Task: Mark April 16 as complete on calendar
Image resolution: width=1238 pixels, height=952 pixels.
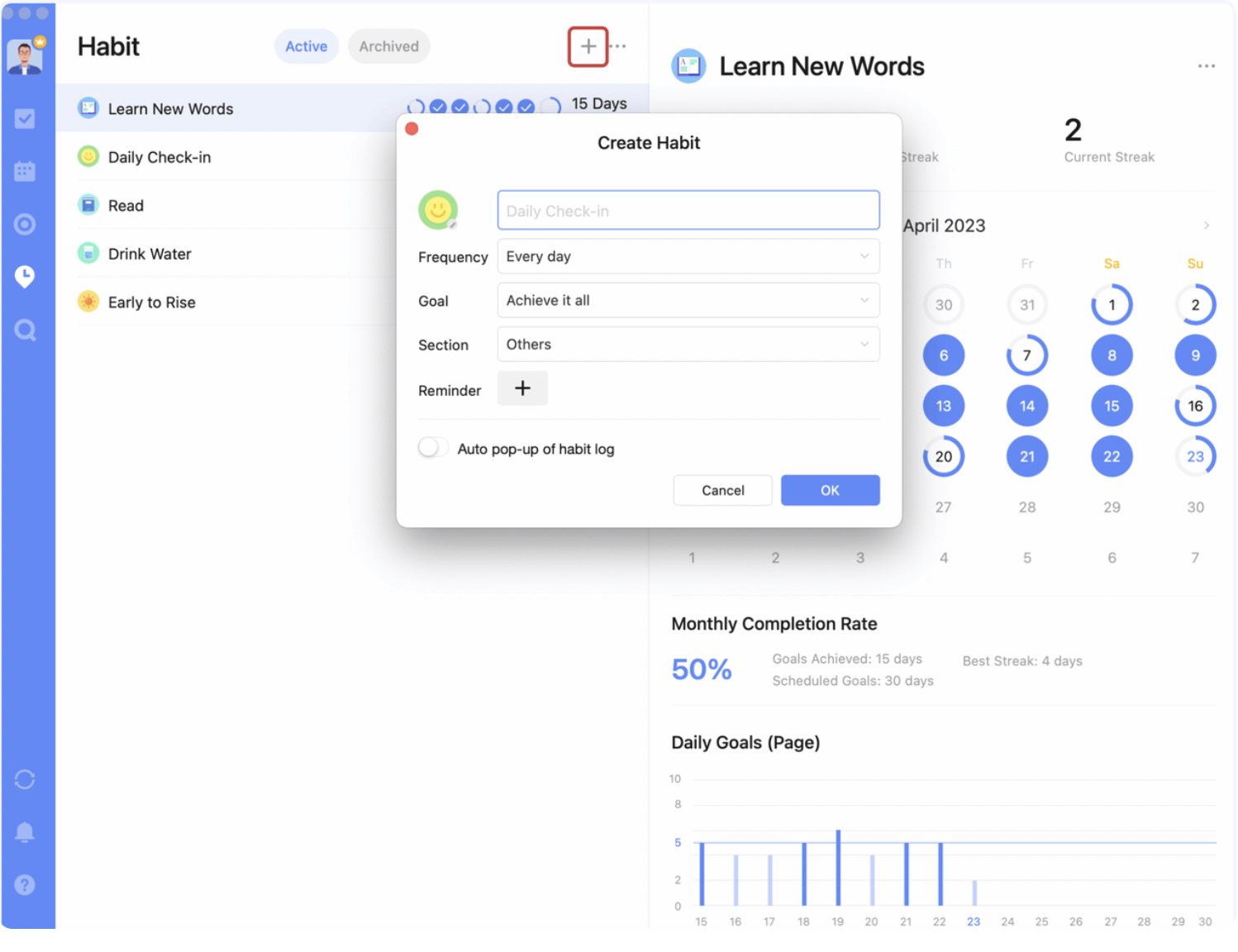Action: tap(1195, 405)
